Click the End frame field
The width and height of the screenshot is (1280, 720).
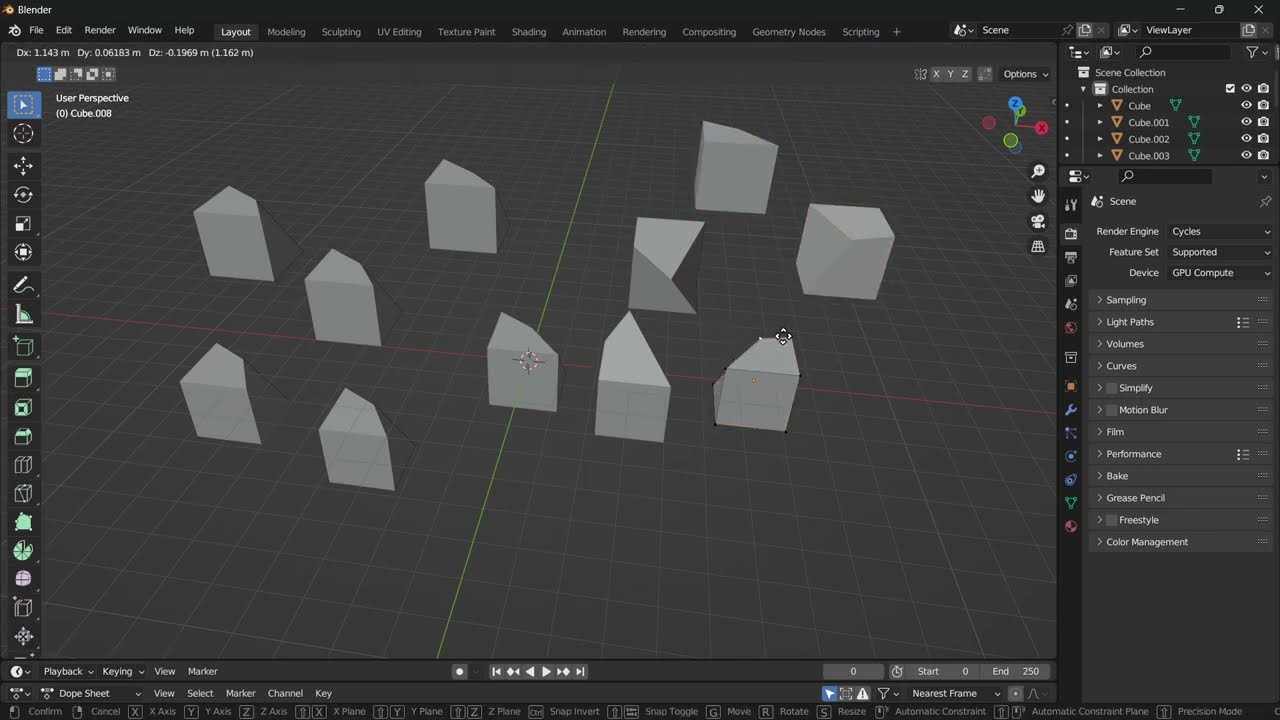1016,671
